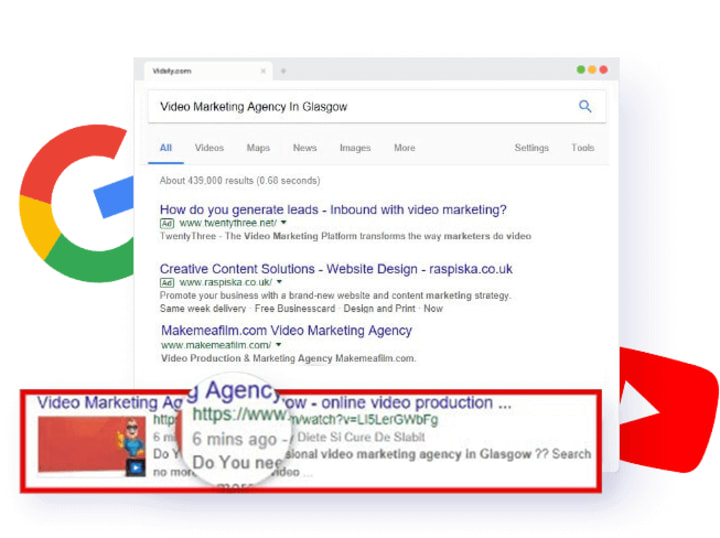Open a new tab with plus button
This screenshot has height=538, width=720.
283,71
